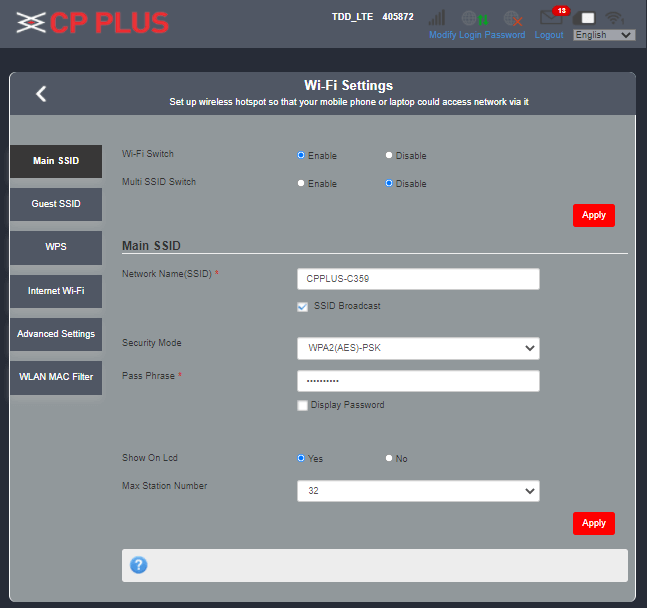The image size is (647, 608).
Task: Open the English language selector
Action: (x=604, y=35)
